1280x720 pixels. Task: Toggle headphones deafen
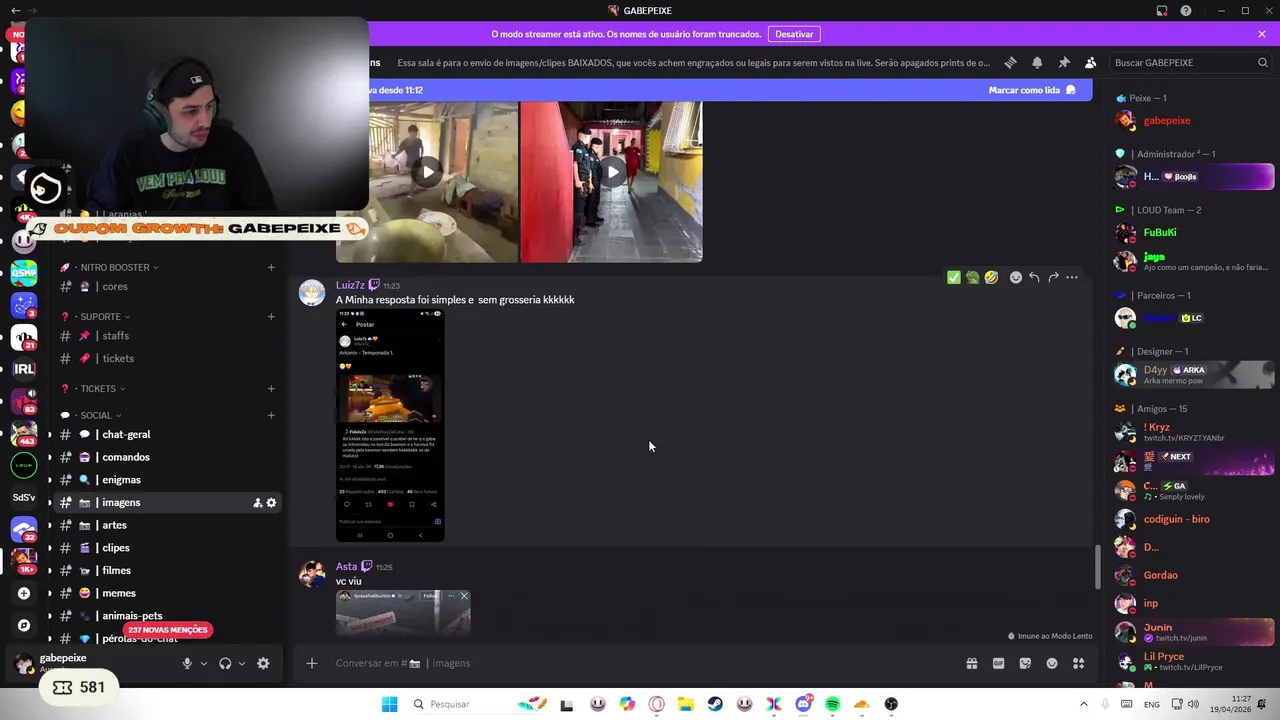click(x=225, y=663)
